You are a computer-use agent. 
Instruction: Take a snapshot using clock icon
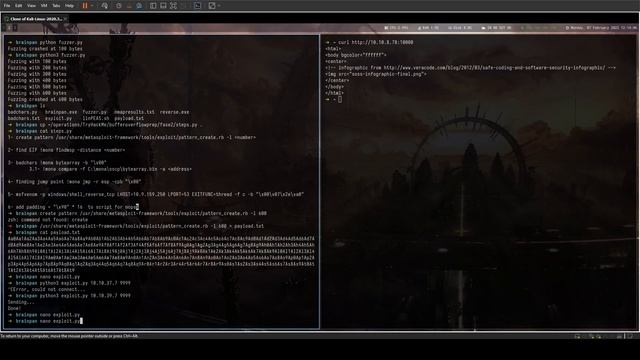[119, 6]
